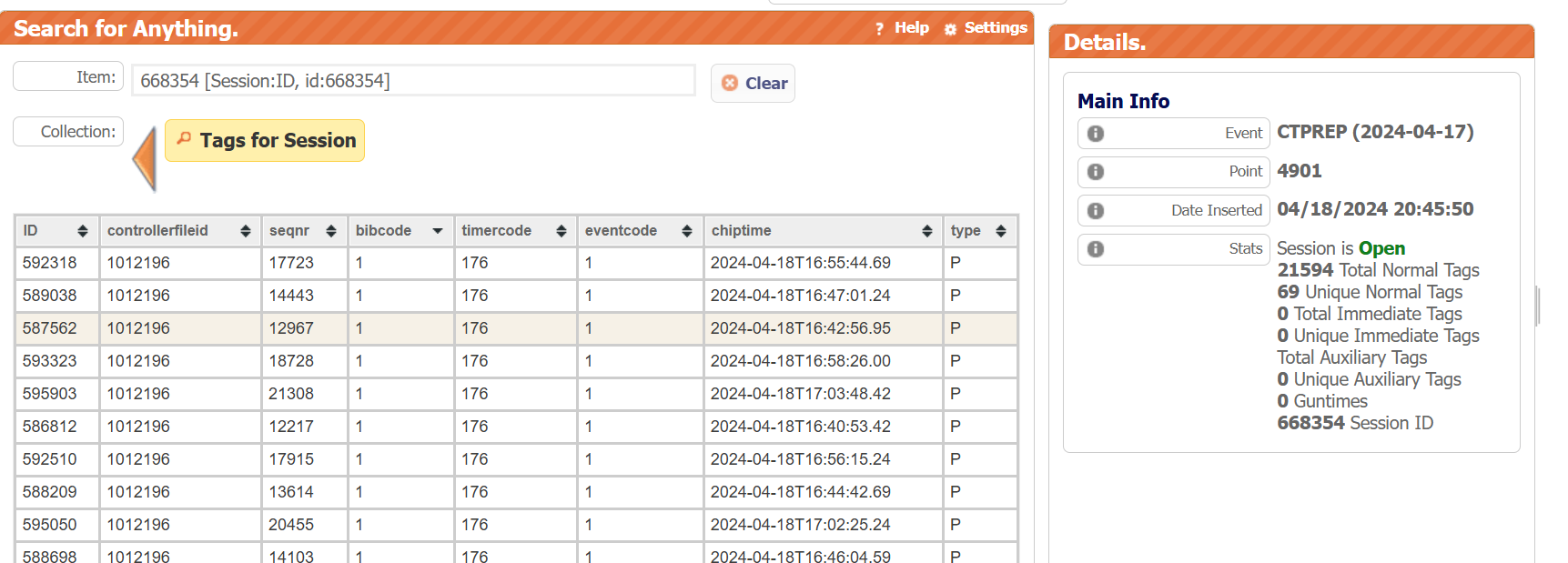The width and height of the screenshot is (1568, 563).
Task: Sort by the controllerfileid column arrows
Action: [246, 231]
